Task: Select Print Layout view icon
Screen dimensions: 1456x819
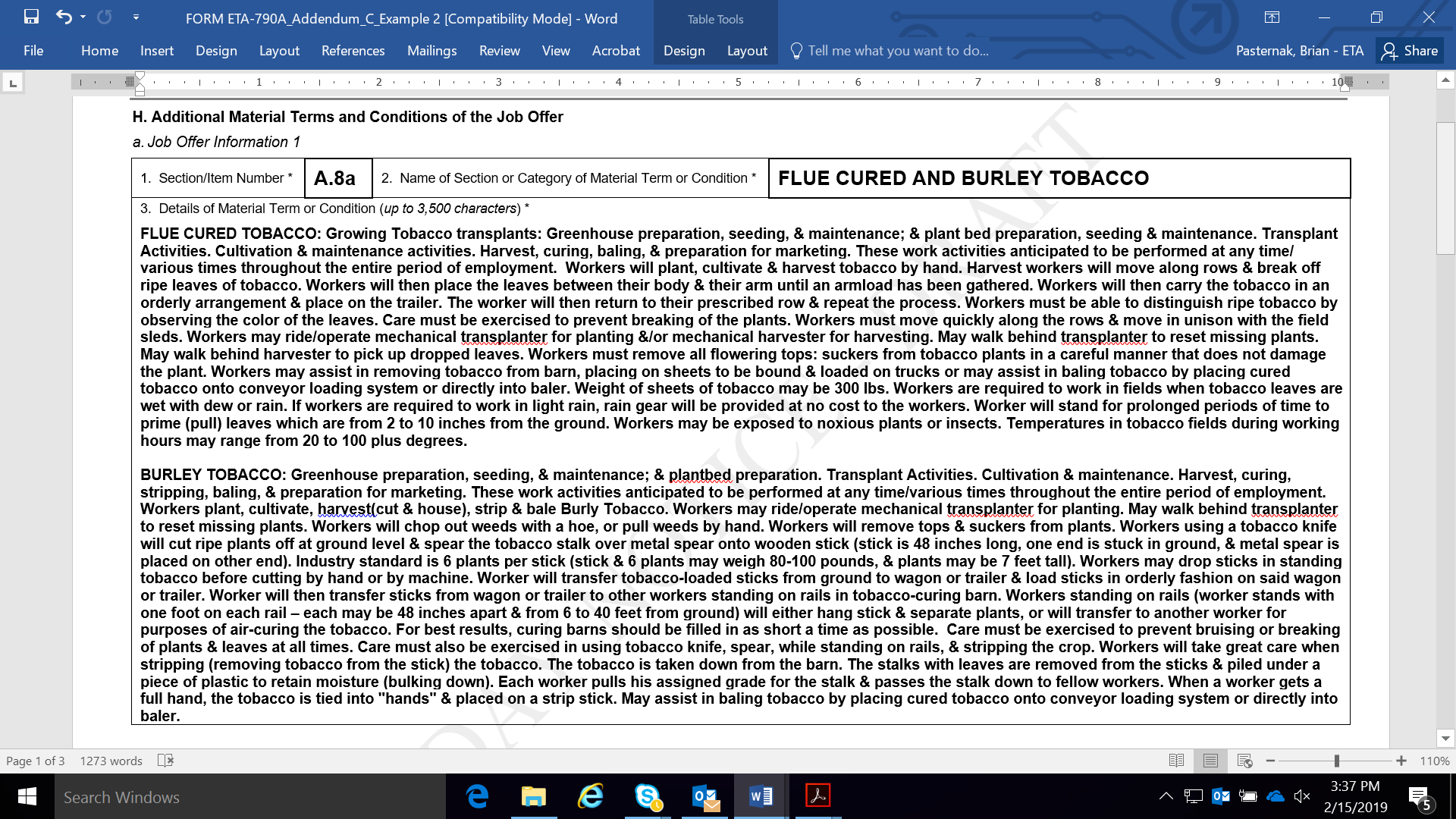Action: pyautogui.click(x=1210, y=761)
